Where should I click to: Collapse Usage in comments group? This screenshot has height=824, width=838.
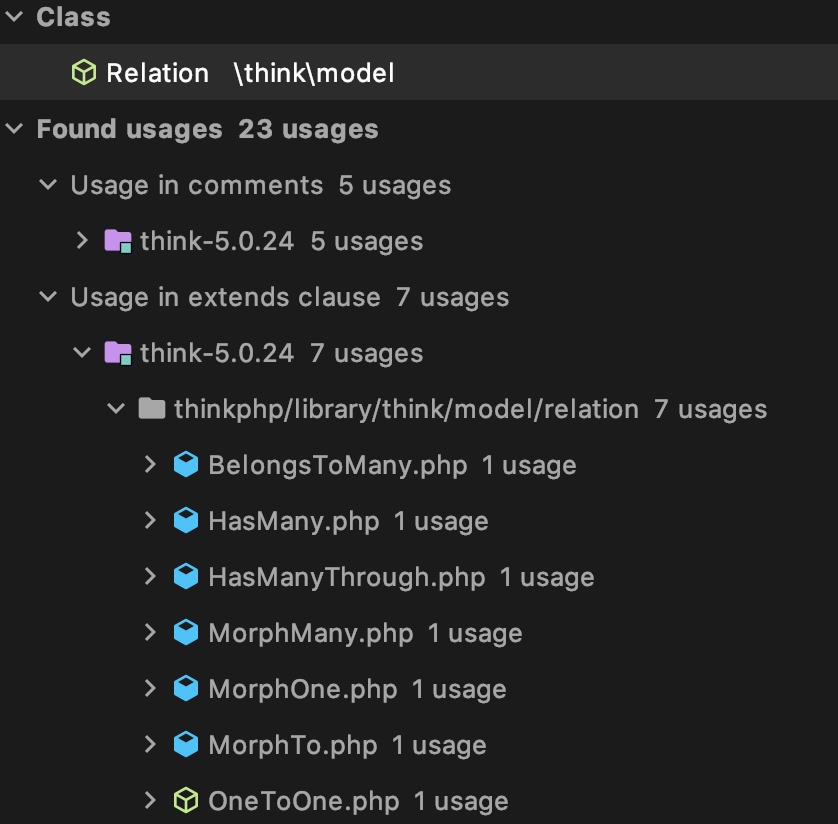[48, 185]
